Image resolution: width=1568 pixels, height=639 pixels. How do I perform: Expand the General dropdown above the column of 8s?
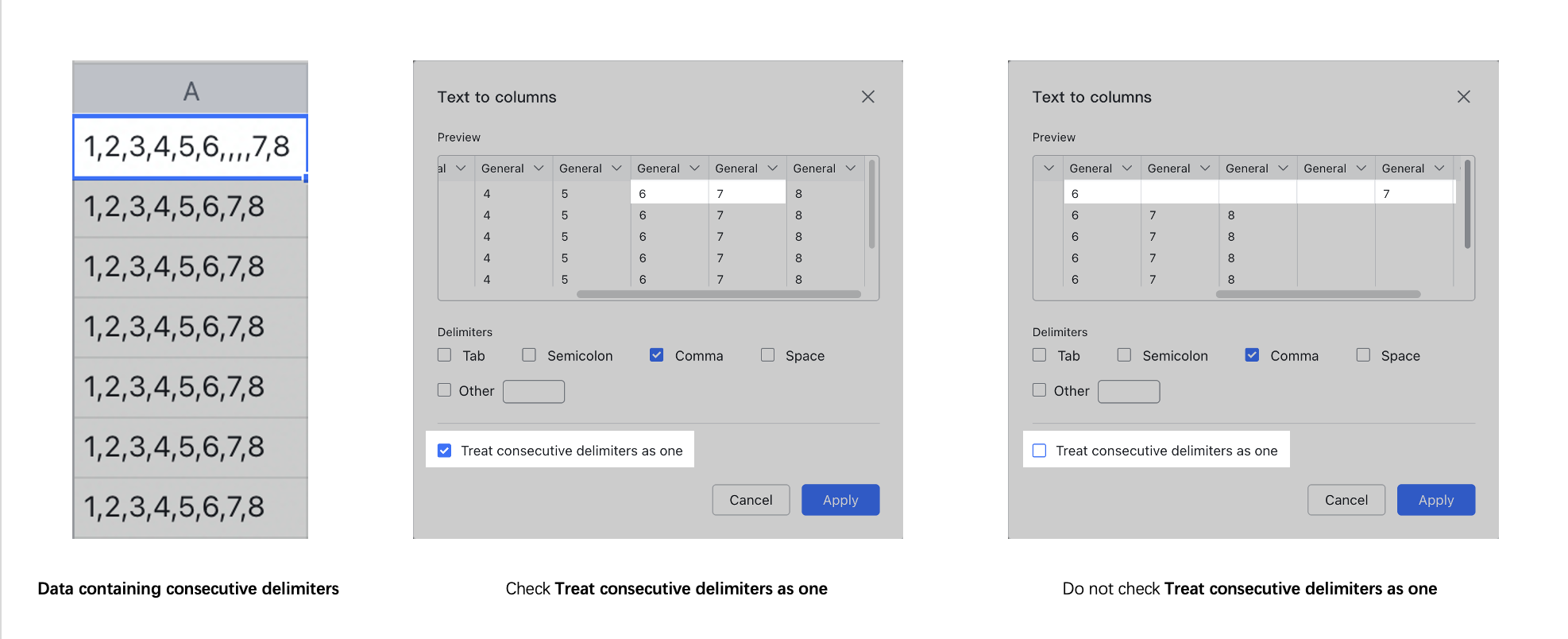(x=824, y=168)
